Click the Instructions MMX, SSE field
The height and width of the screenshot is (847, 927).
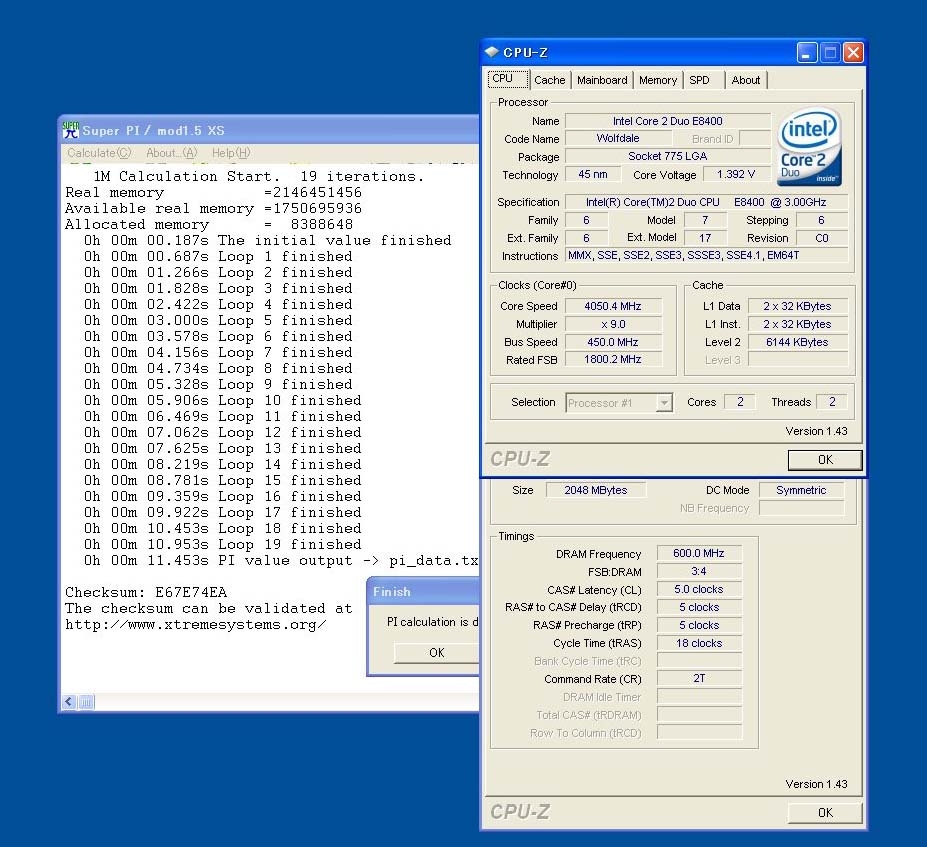coord(706,255)
